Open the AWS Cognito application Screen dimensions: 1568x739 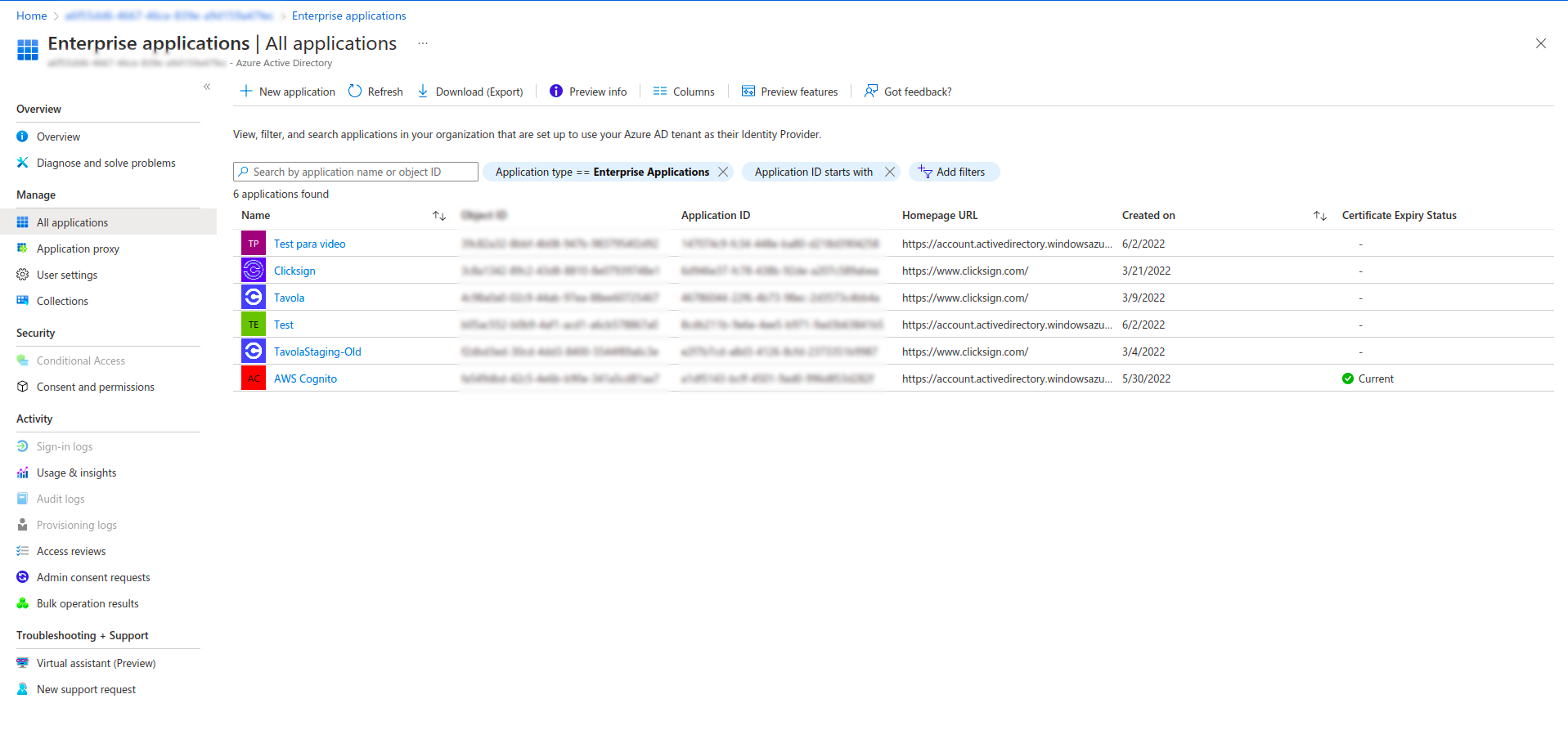click(x=306, y=378)
